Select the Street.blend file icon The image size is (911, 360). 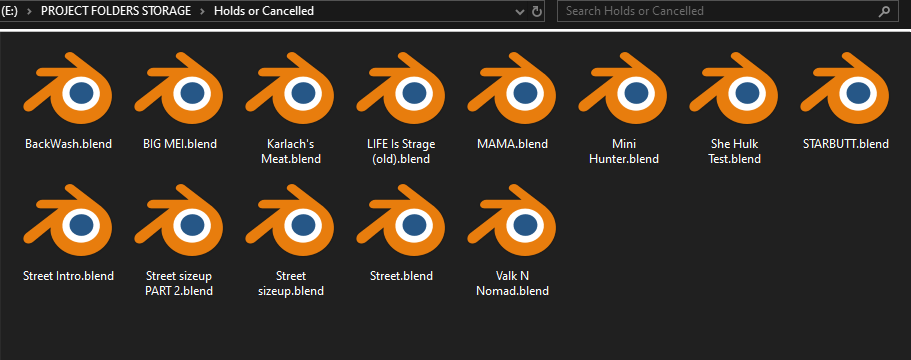pyautogui.click(x=401, y=221)
